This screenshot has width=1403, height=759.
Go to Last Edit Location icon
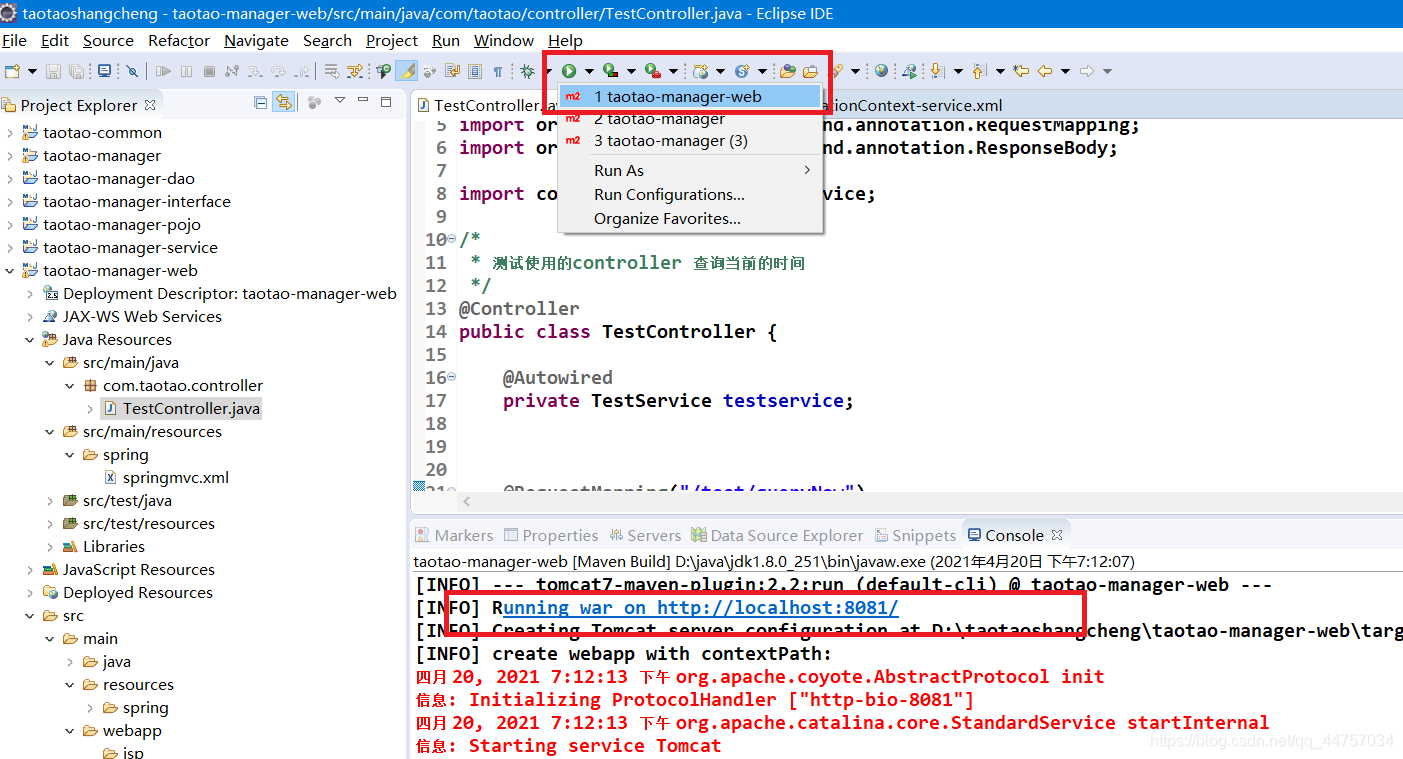point(1021,71)
